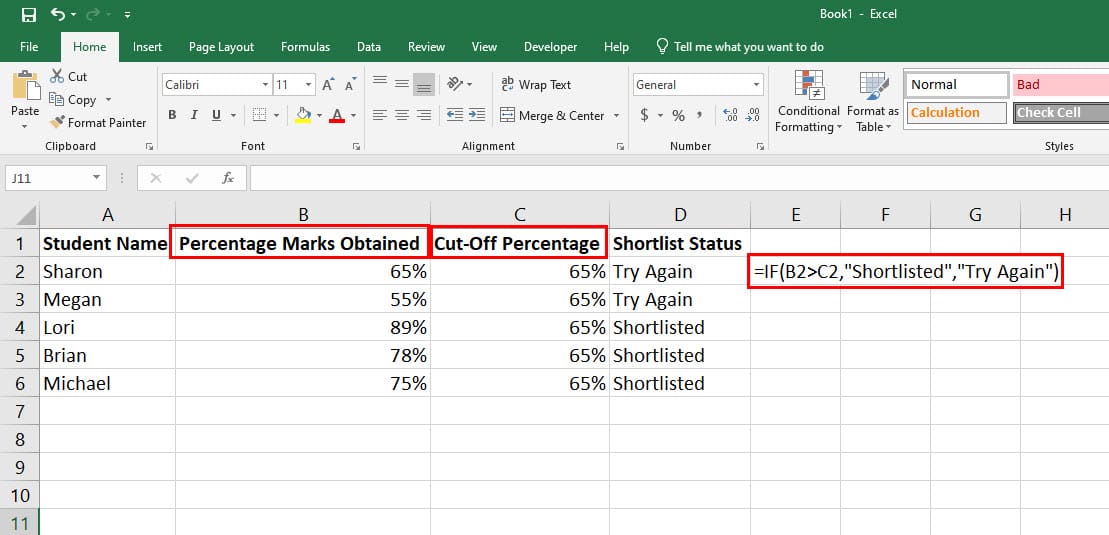Click the Name Box showing J11

pos(56,178)
